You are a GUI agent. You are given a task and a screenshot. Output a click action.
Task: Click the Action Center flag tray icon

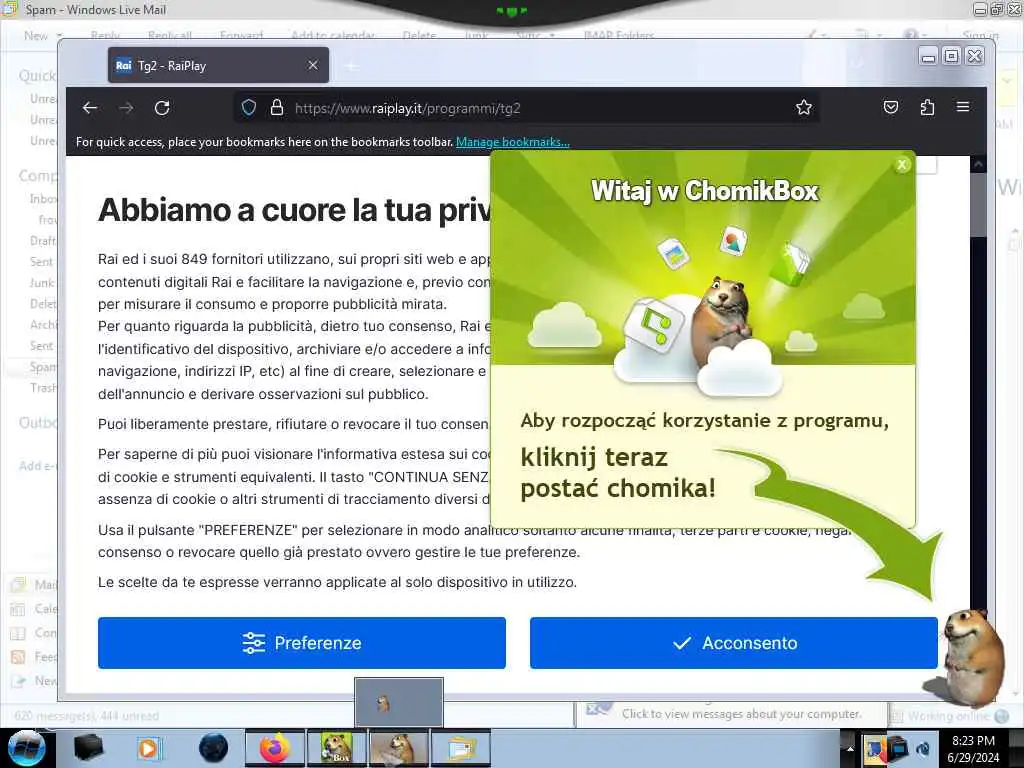pos(875,748)
